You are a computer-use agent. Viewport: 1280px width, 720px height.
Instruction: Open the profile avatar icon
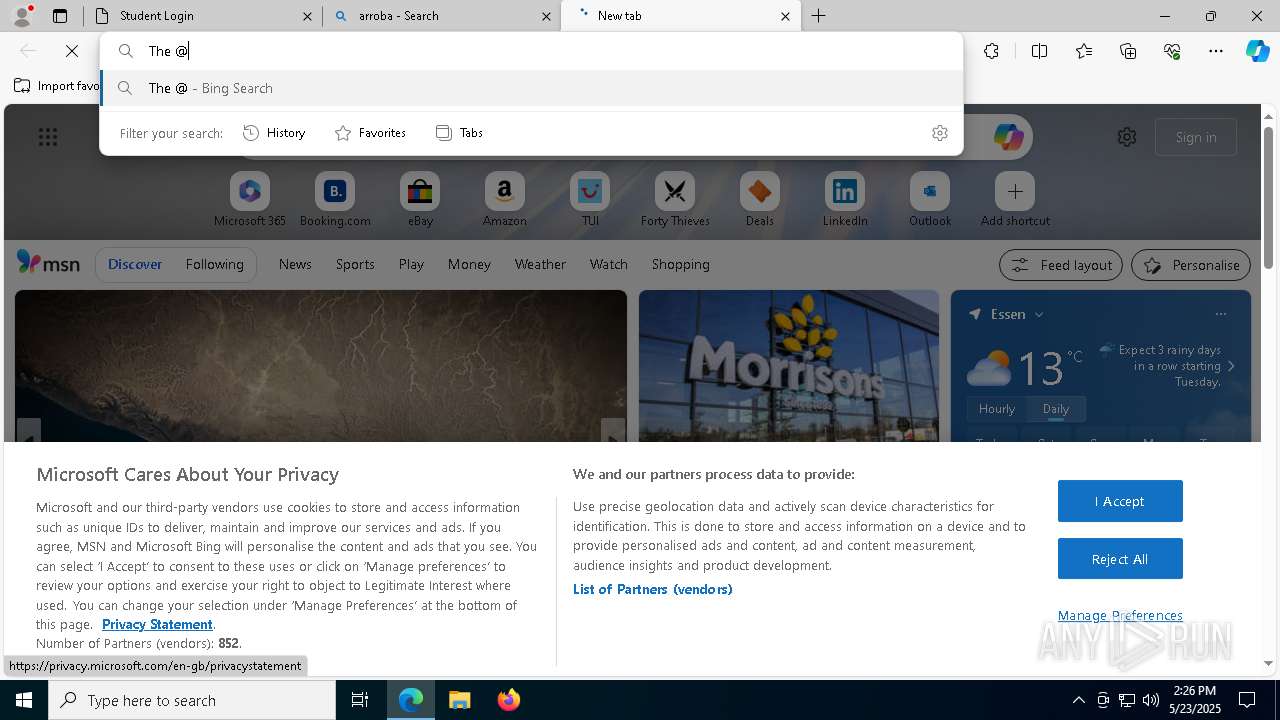[22, 16]
